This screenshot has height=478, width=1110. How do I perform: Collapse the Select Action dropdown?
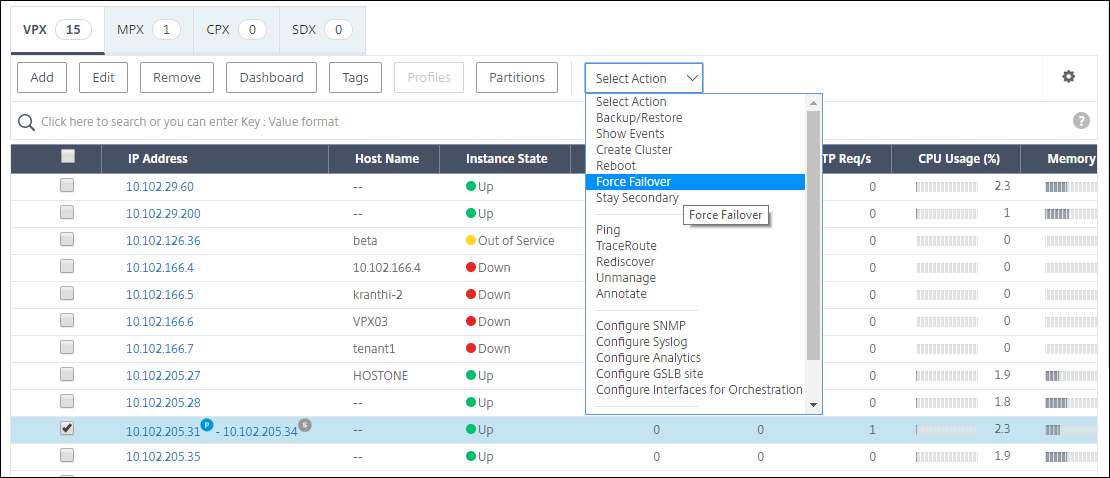pyautogui.click(x=643, y=78)
